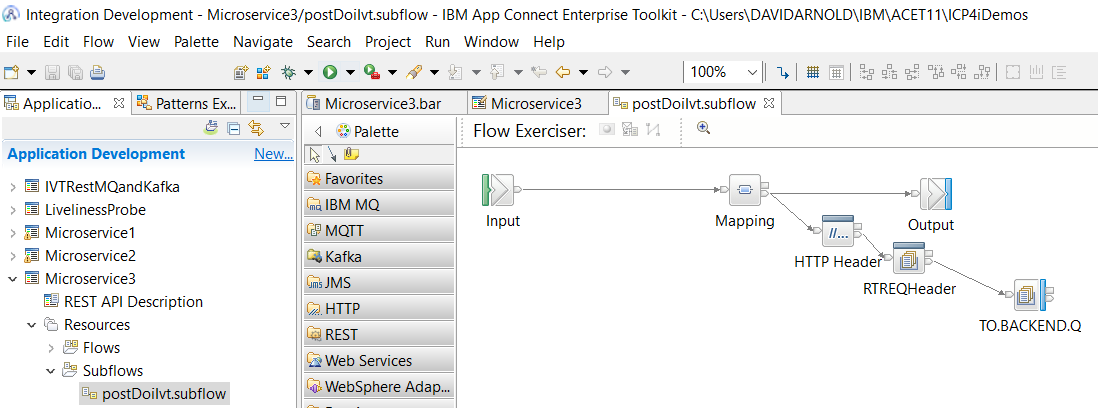This screenshot has height=408, width=1098.
Task: Expand the Microservice2 project
Action: 13,255
